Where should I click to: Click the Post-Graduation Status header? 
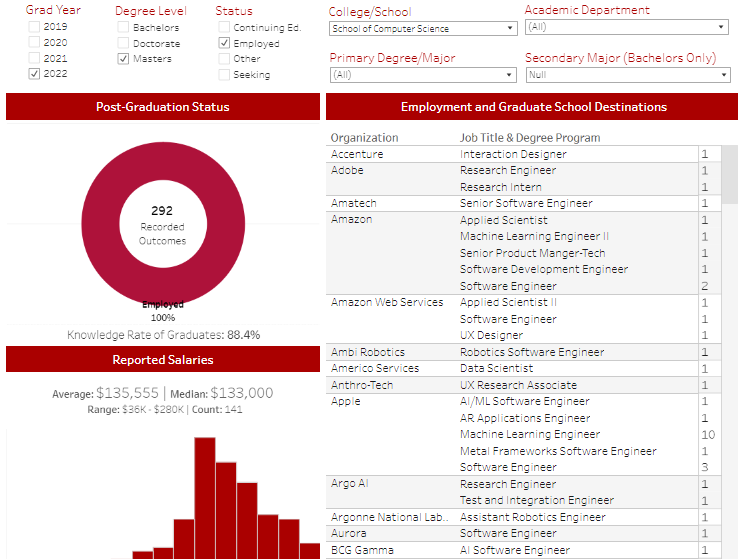click(163, 107)
